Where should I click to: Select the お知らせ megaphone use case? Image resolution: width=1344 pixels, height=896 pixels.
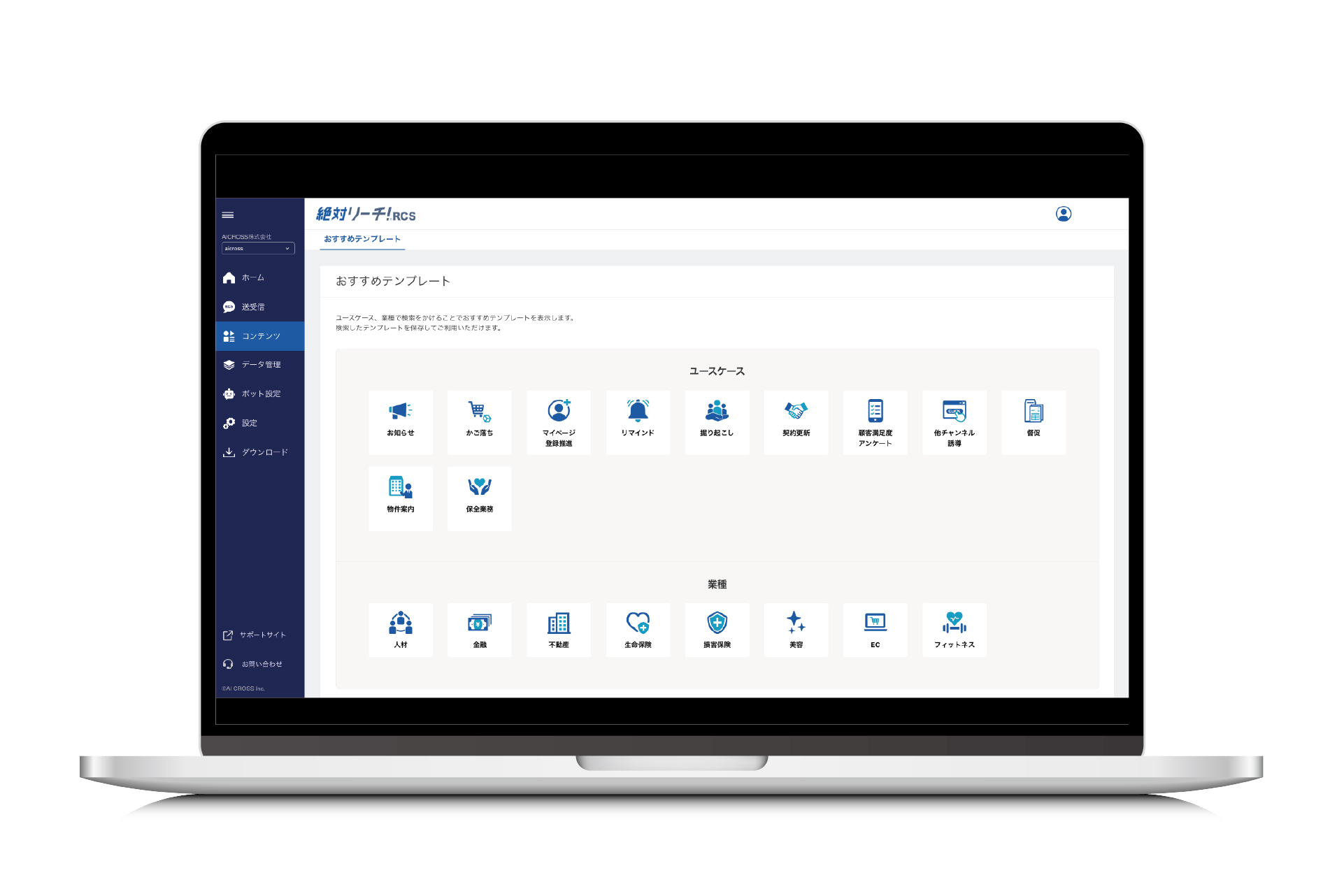(x=400, y=421)
